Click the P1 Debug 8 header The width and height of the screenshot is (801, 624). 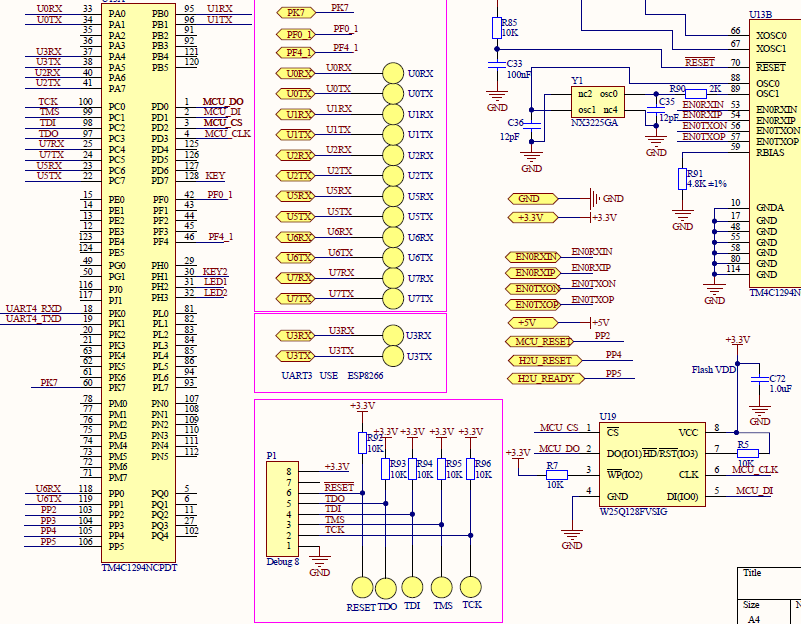[x=282, y=509]
